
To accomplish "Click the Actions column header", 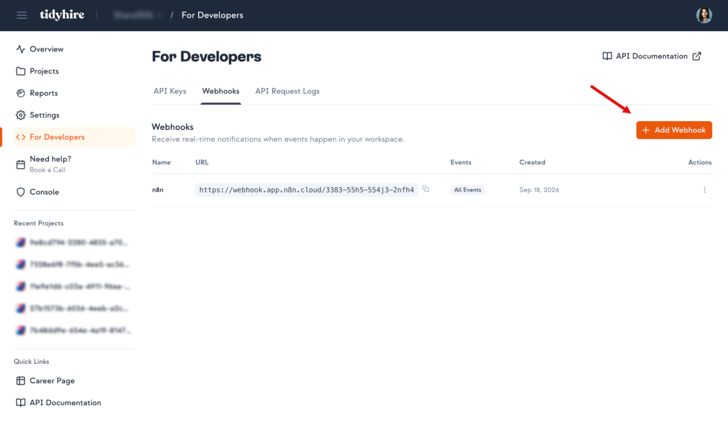I will point(700,162).
